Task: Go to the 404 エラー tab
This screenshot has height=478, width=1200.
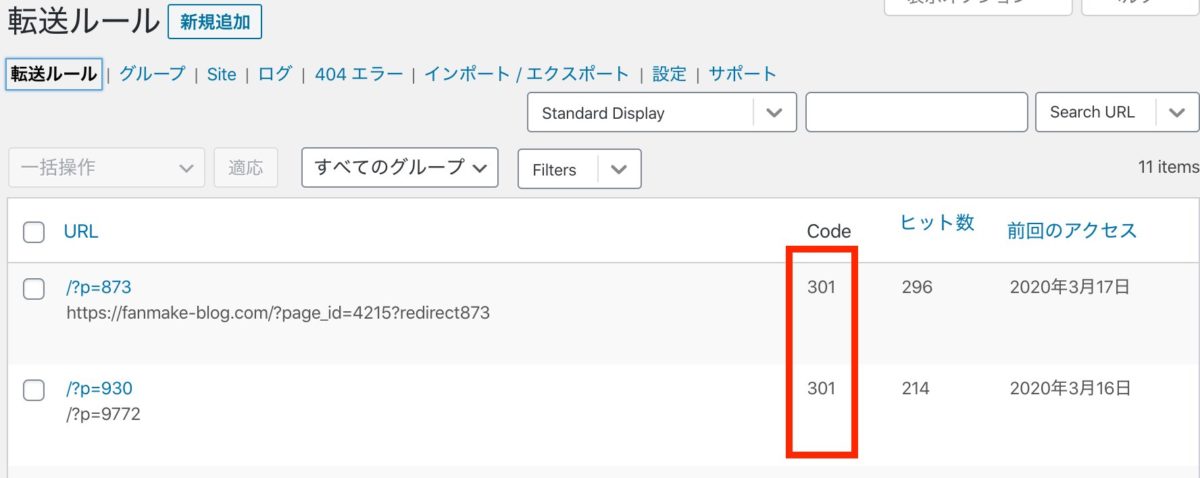Action: (359, 74)
